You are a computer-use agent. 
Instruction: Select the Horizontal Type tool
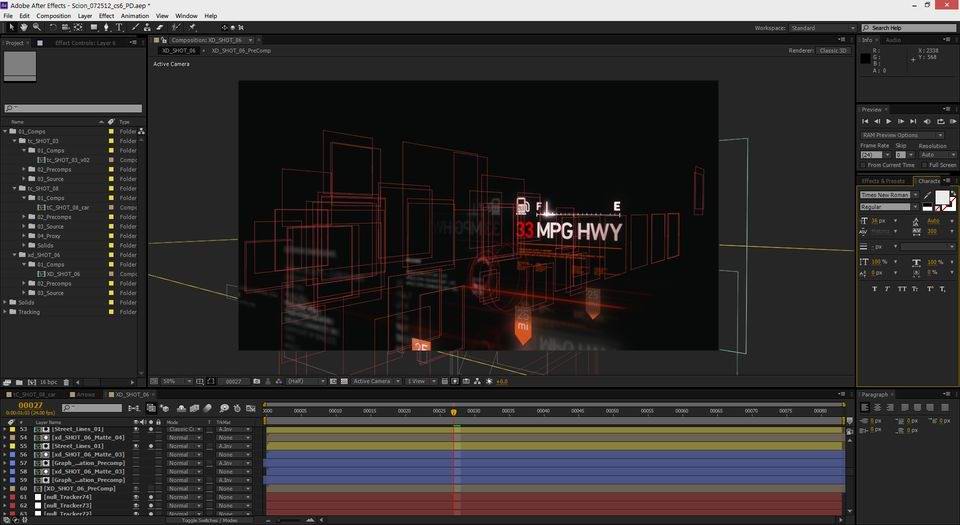pyautogui.click(x=119, y=27)
